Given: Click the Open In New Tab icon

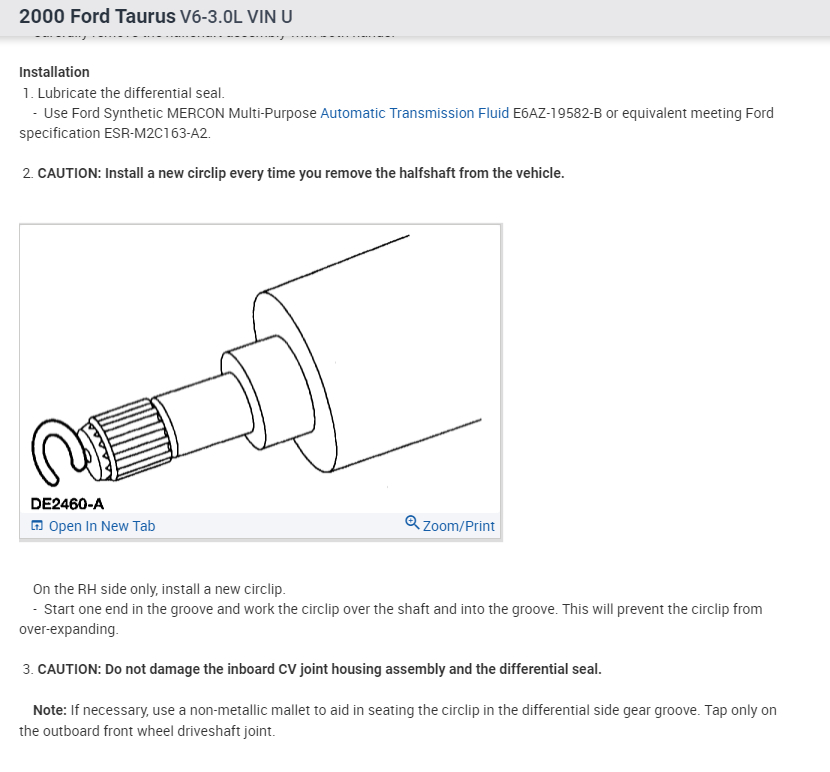Looking at the screenshot, I should coord(37,526).
